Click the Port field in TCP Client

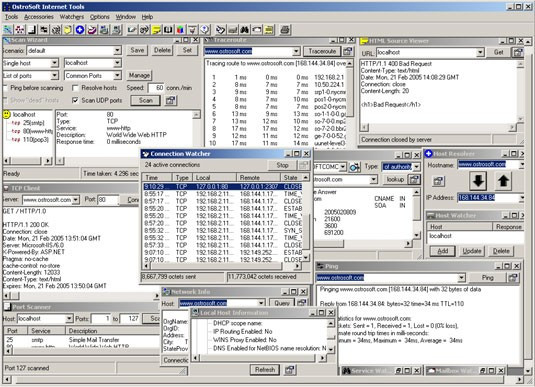(x=108, y=200)
